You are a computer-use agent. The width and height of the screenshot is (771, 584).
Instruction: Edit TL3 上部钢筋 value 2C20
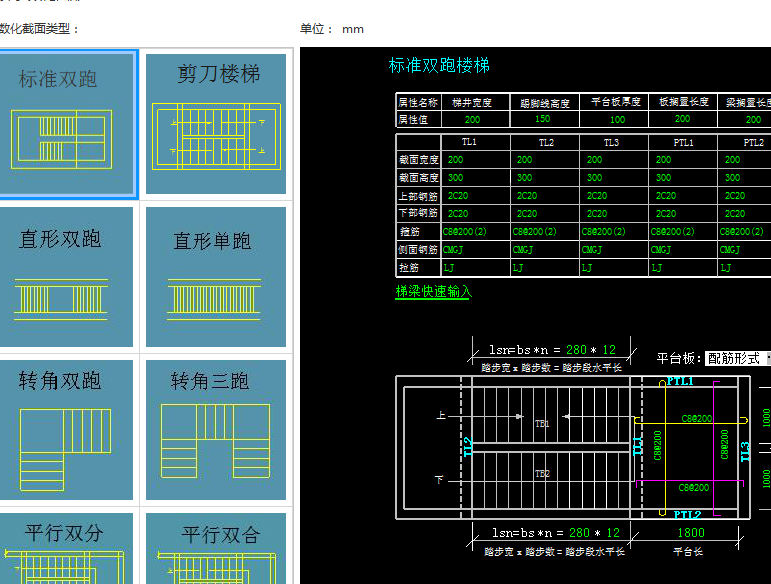click(x=596, y=196)
